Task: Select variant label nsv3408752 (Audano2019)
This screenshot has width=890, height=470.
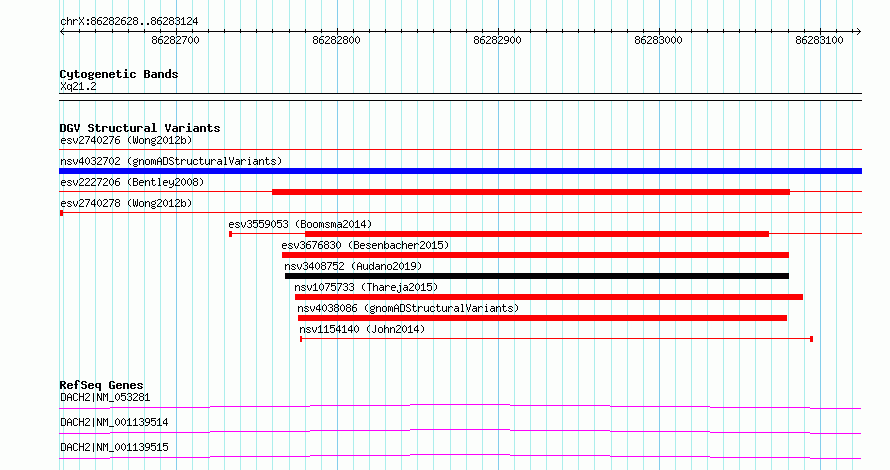Action: tap(353, 266)
